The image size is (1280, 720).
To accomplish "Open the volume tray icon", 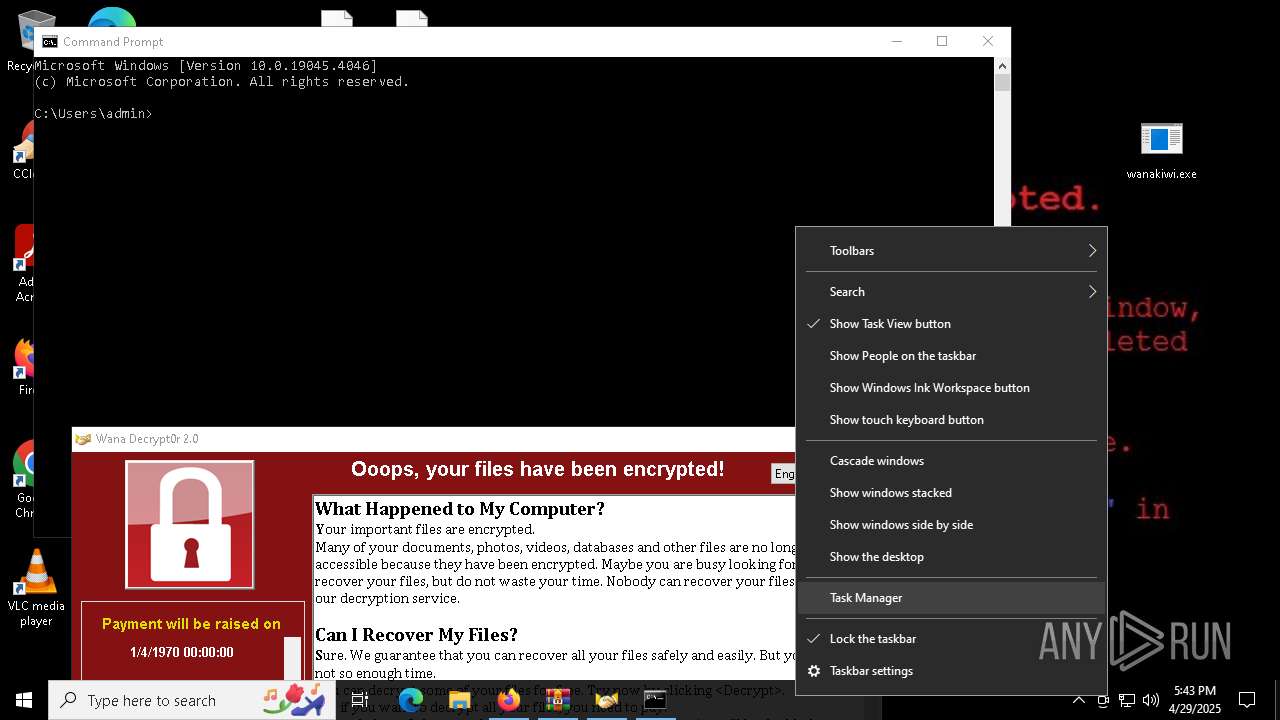I will pyautogui.click(x=1150, y=700).
